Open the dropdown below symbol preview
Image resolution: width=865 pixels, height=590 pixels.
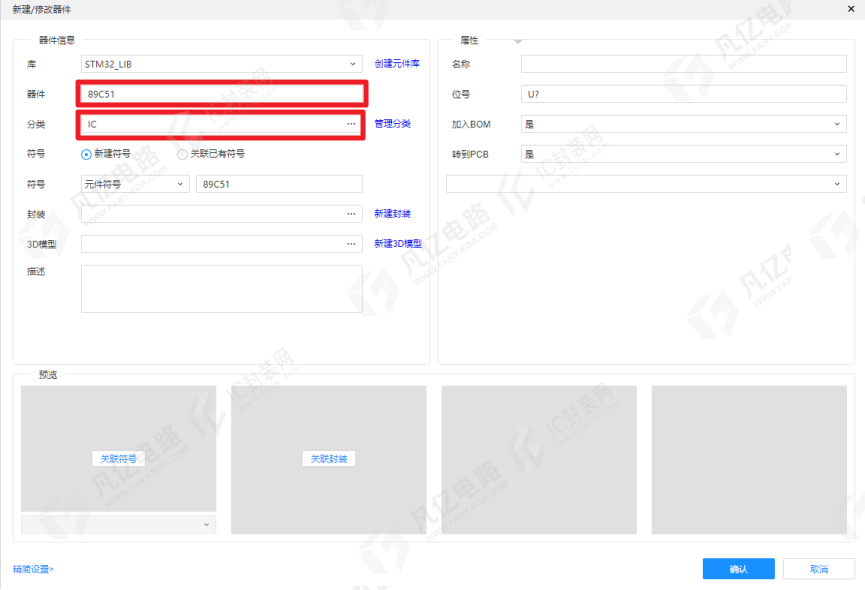coord(119,524)
